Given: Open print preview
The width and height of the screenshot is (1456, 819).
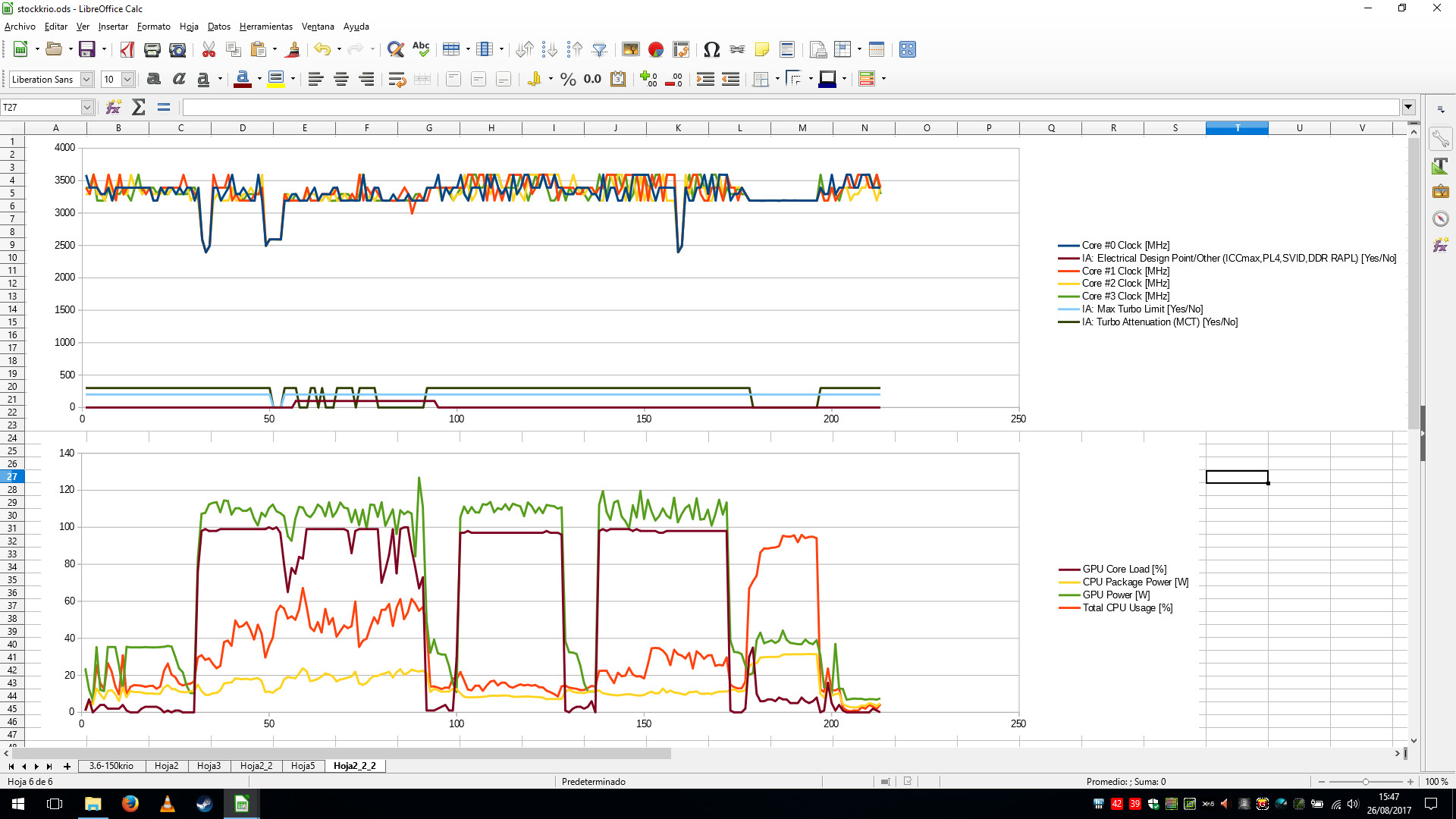Looking at the screenshot, I should (x=177, y=49).
